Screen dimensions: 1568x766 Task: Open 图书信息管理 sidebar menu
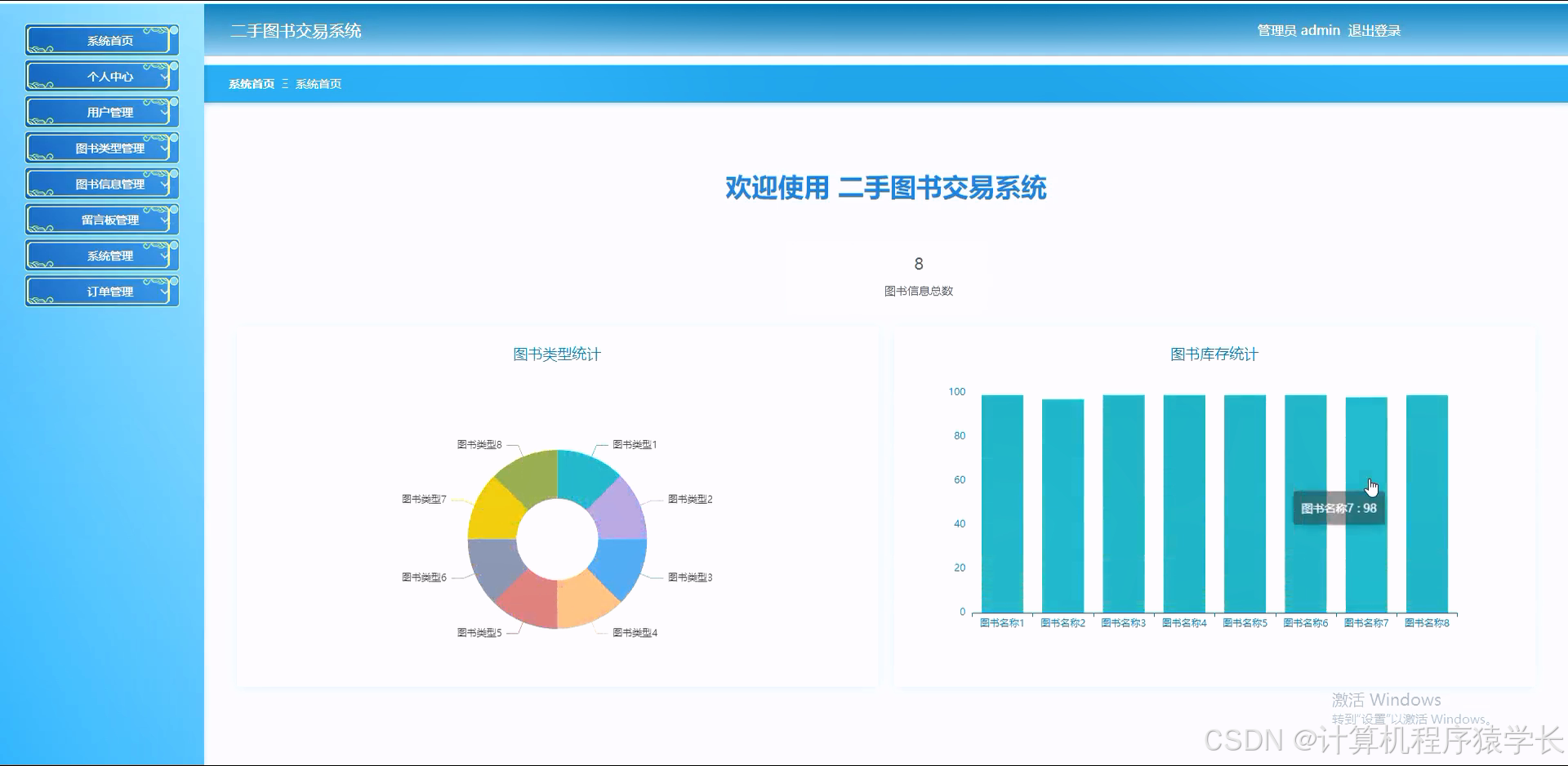click(102, 184)
